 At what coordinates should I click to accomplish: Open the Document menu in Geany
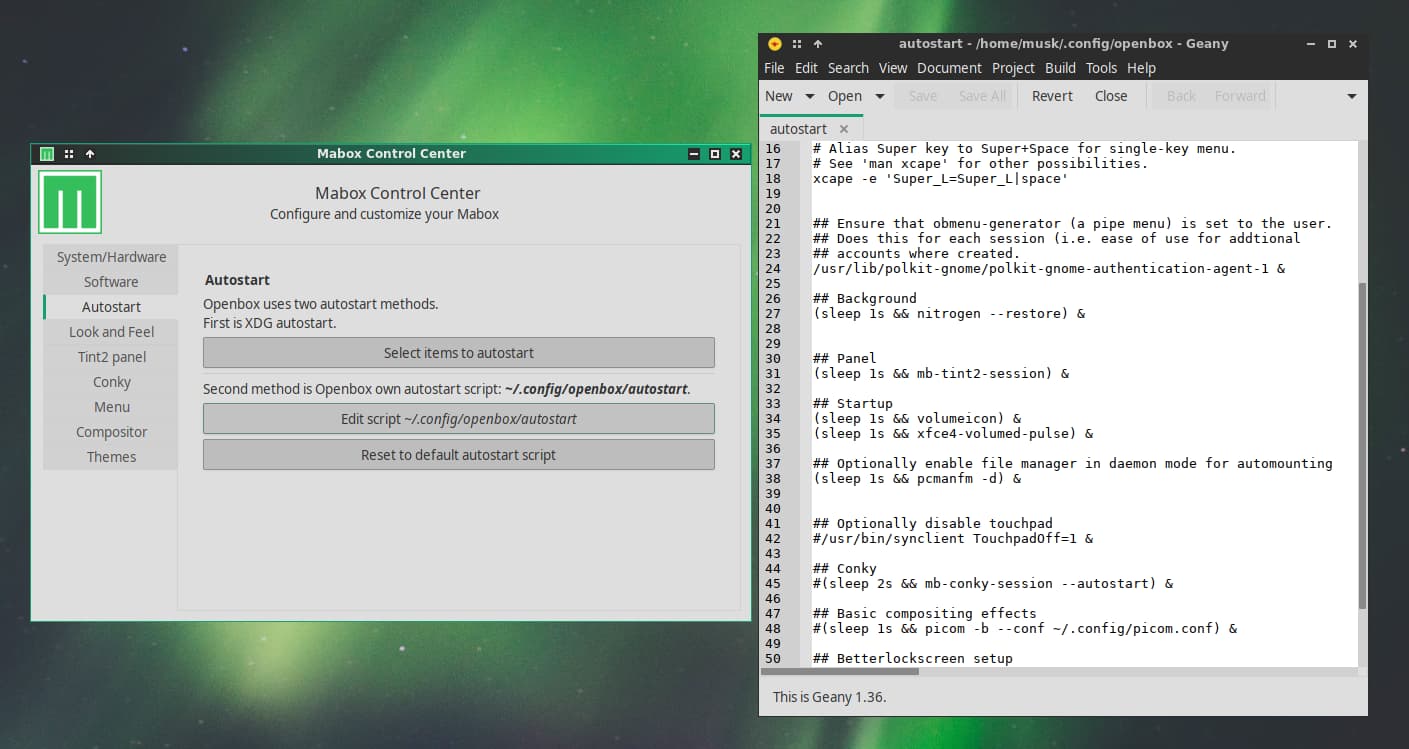(x=949, y=68)
